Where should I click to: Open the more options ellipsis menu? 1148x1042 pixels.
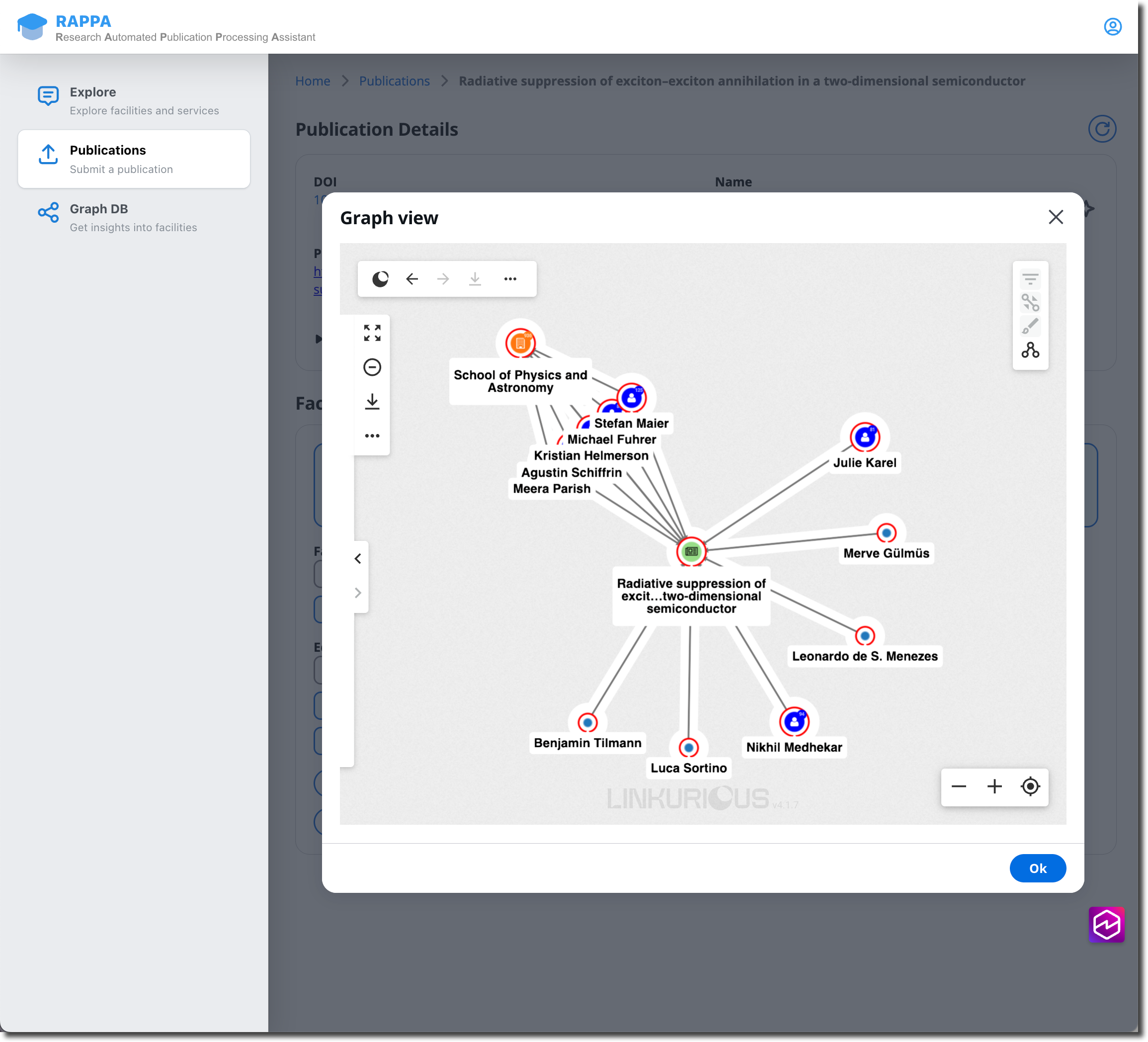click(510, 278)
